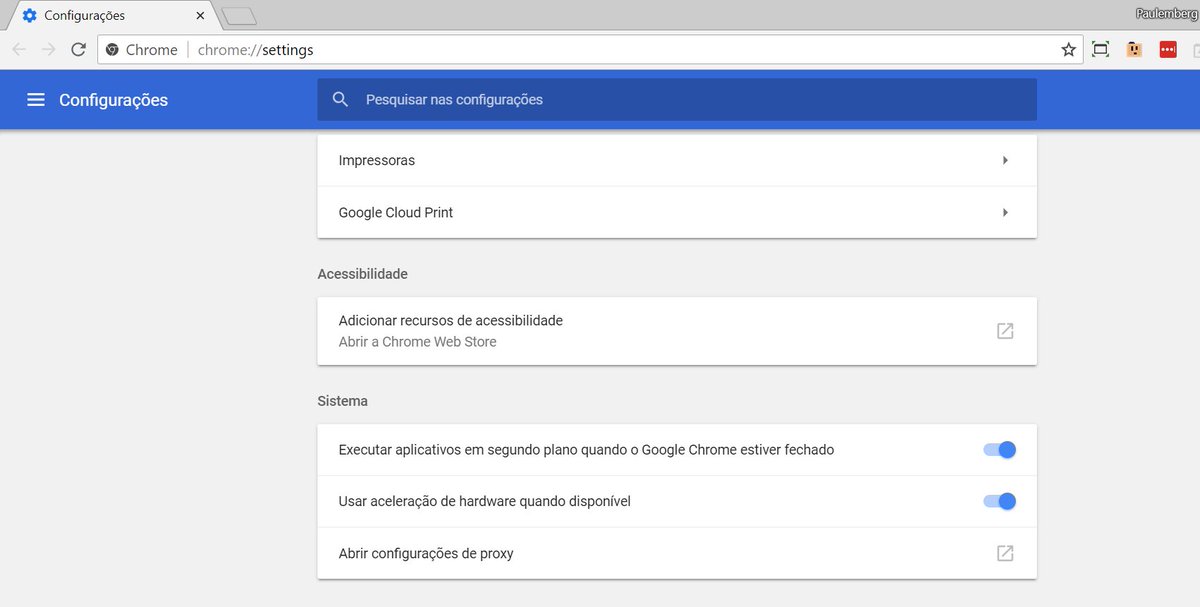The width and height of the screenshot is (1200, 607).
Task: Click Usar aceleração de hardware label
Action: [484, 501]
